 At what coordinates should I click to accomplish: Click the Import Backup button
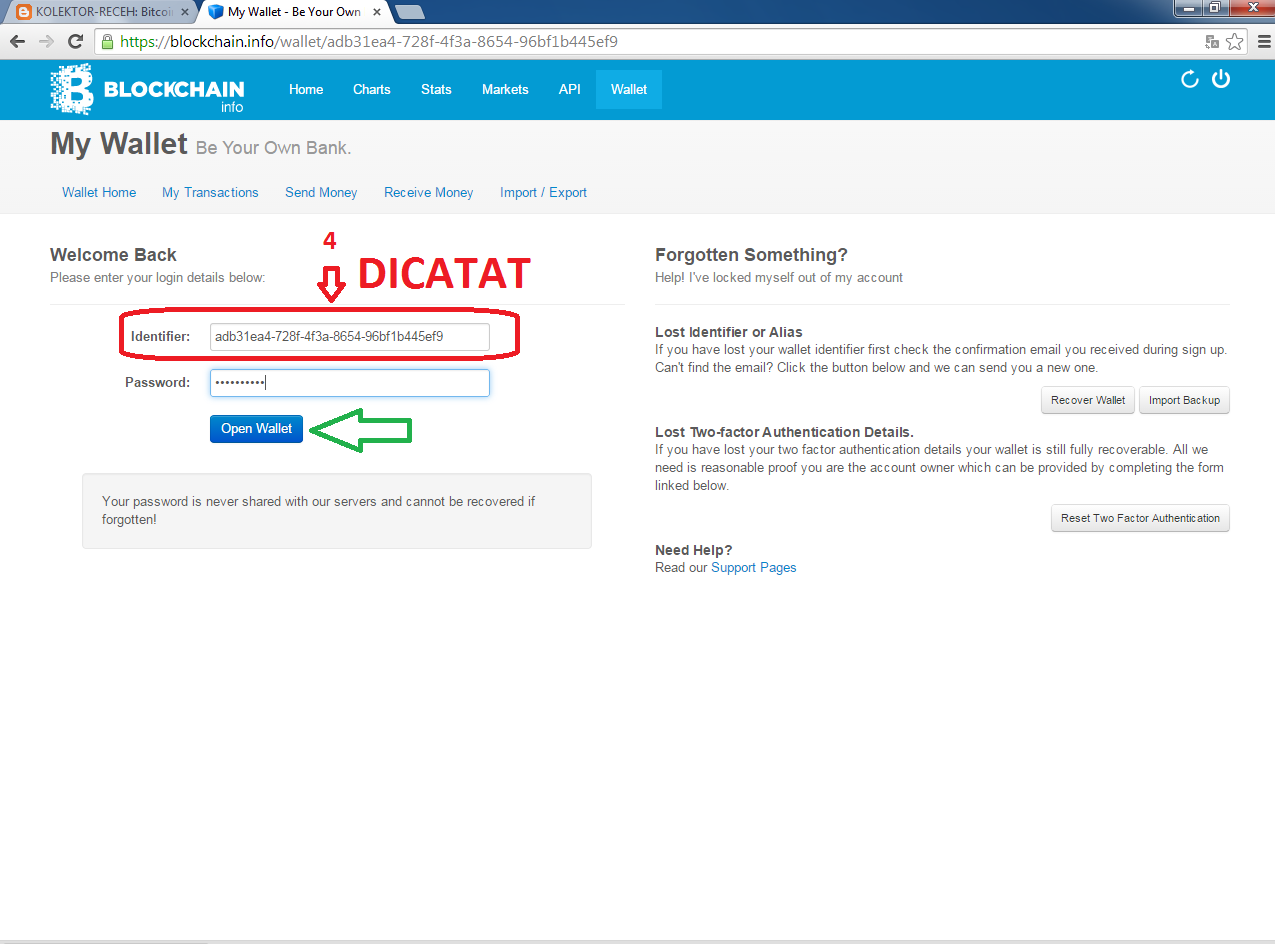click(x=1184, y=400)
